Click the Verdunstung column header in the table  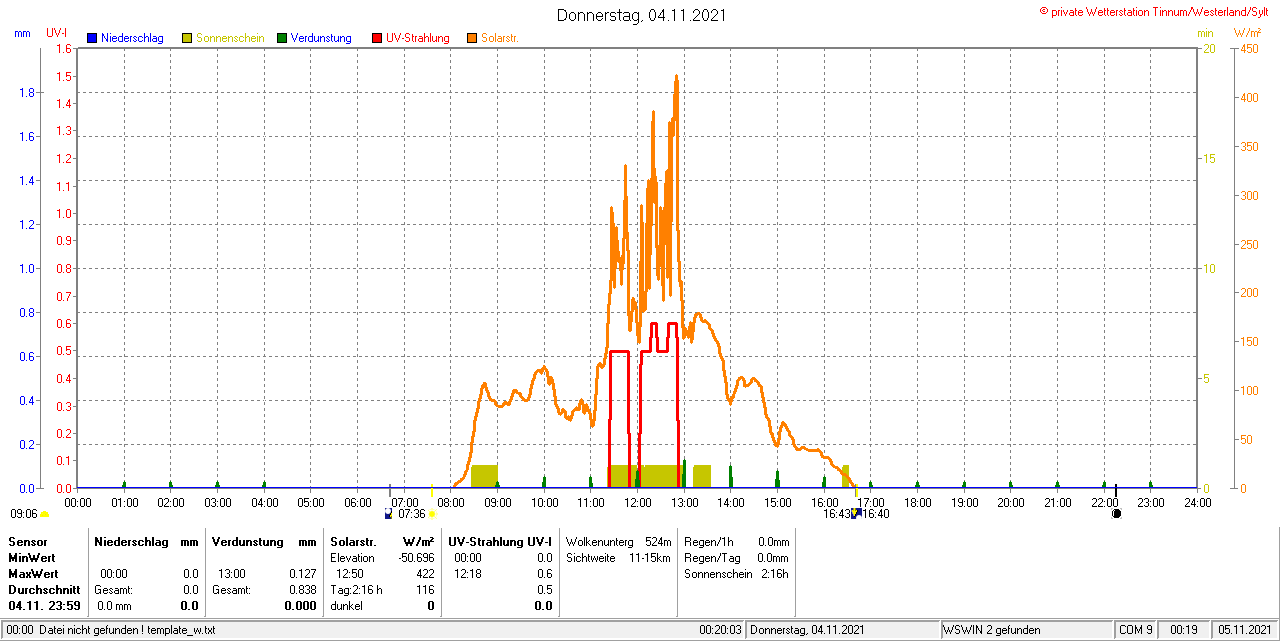(246, 541)
